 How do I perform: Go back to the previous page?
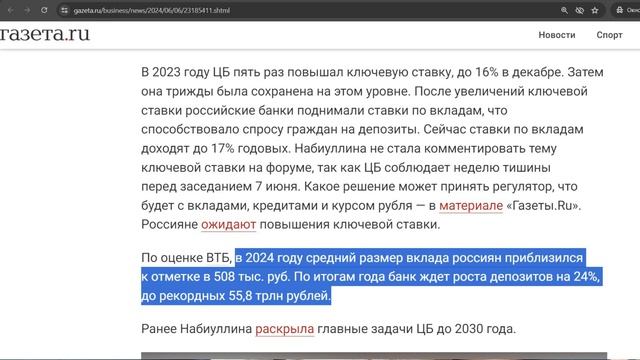(x=11, y=10)
